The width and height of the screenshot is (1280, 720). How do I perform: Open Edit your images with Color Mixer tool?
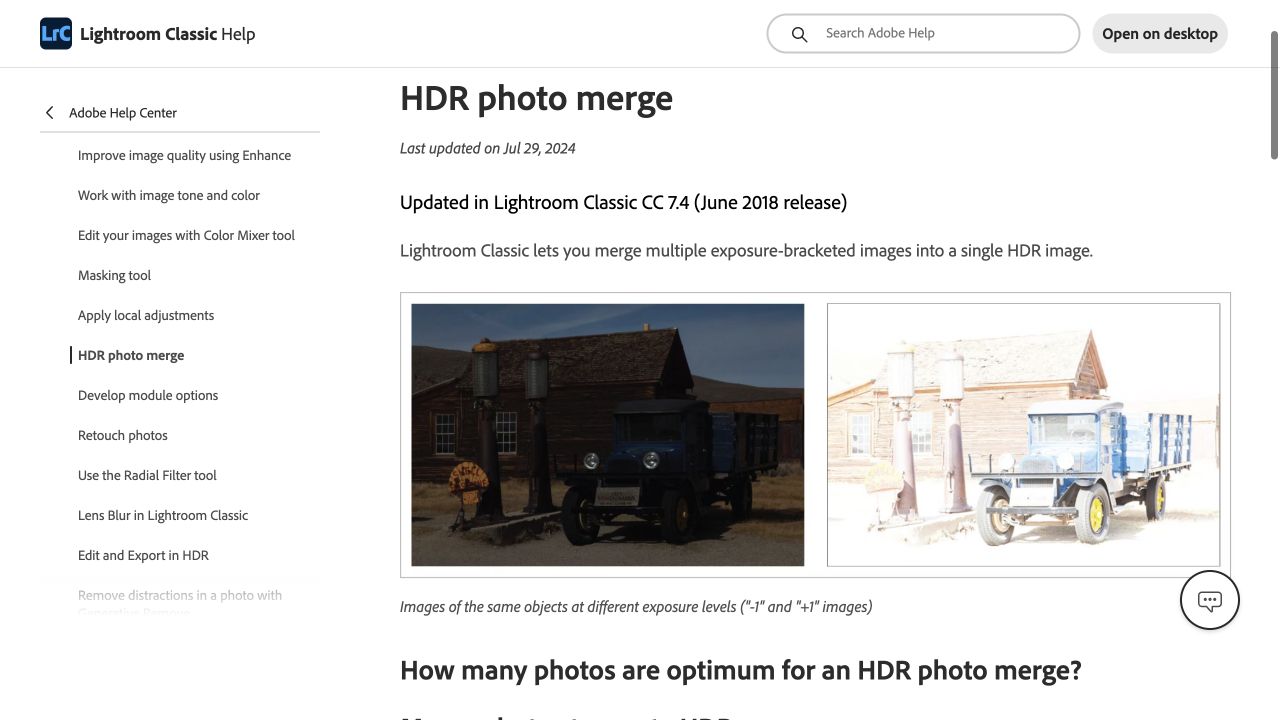[x=186, y=235]
